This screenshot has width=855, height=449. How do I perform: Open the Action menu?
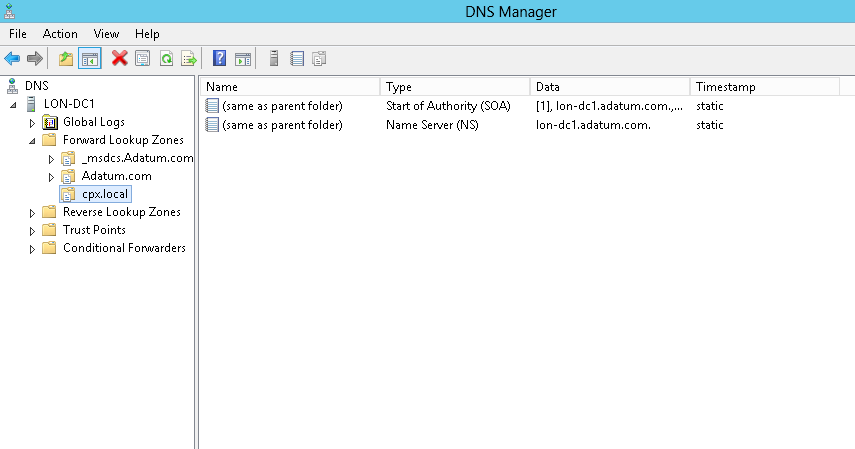(x=60, y=34)
